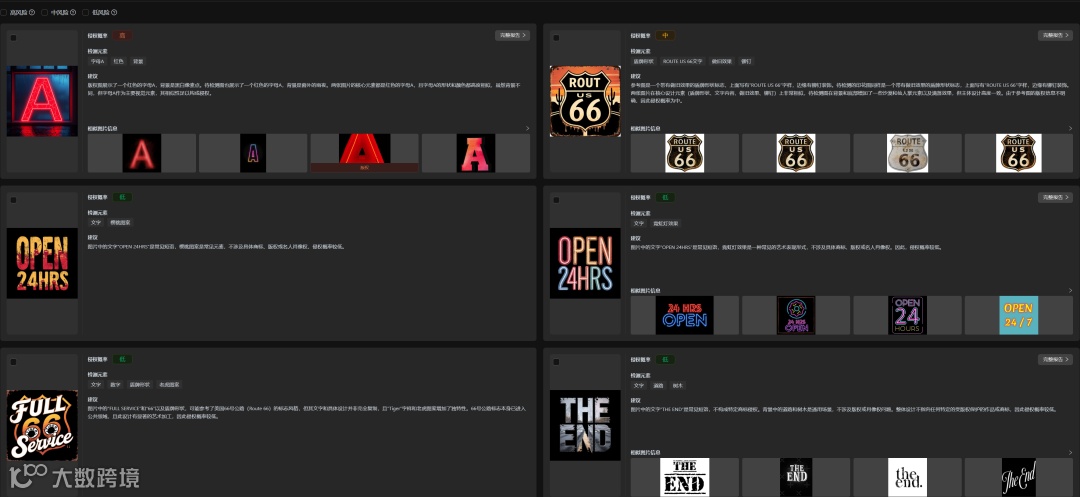Select the white-on-black THE END similar image
The image size is (1080, 497).
point(796,477)
